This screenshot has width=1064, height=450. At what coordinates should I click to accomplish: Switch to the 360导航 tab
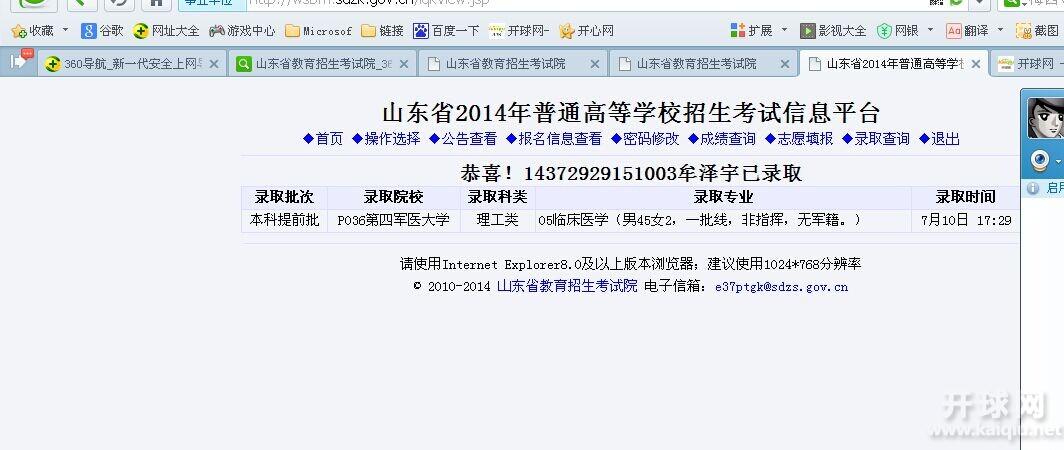pyautogui.click(x=123, y=64)
